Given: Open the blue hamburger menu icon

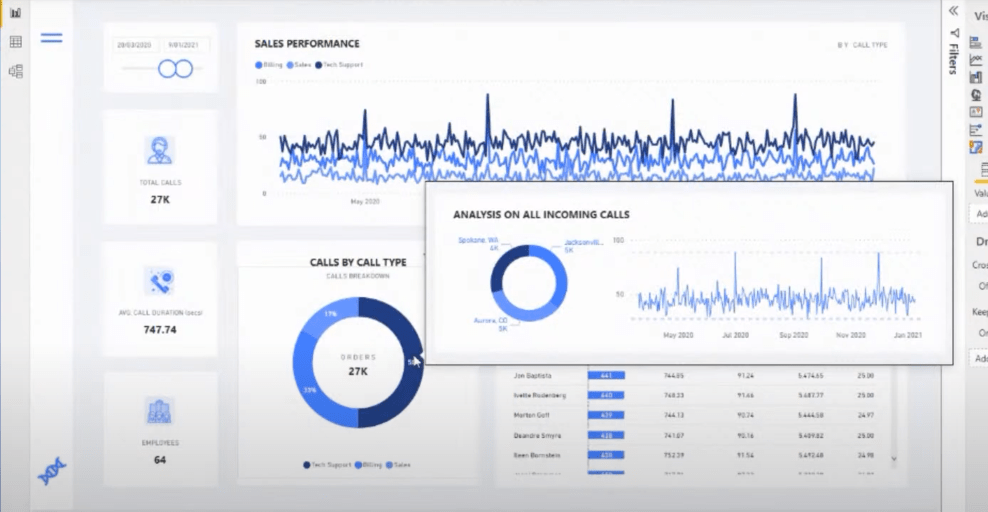Looking at the screenshot, I should [52, 38].
